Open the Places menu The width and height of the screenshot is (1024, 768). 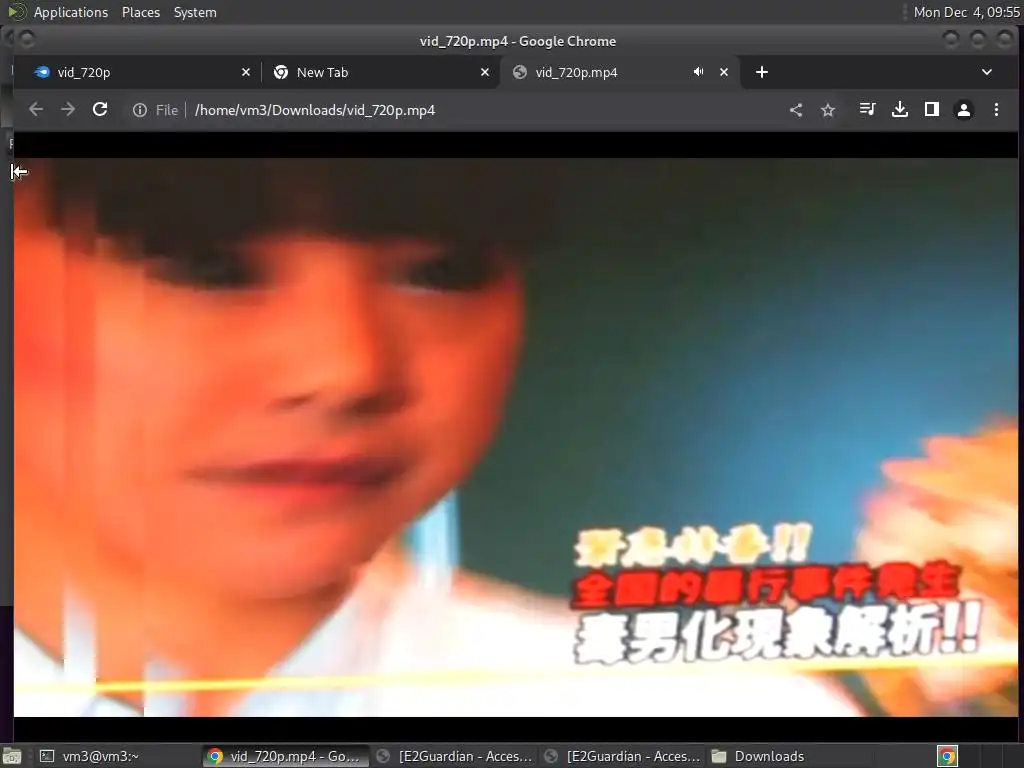tap(141, 12)
